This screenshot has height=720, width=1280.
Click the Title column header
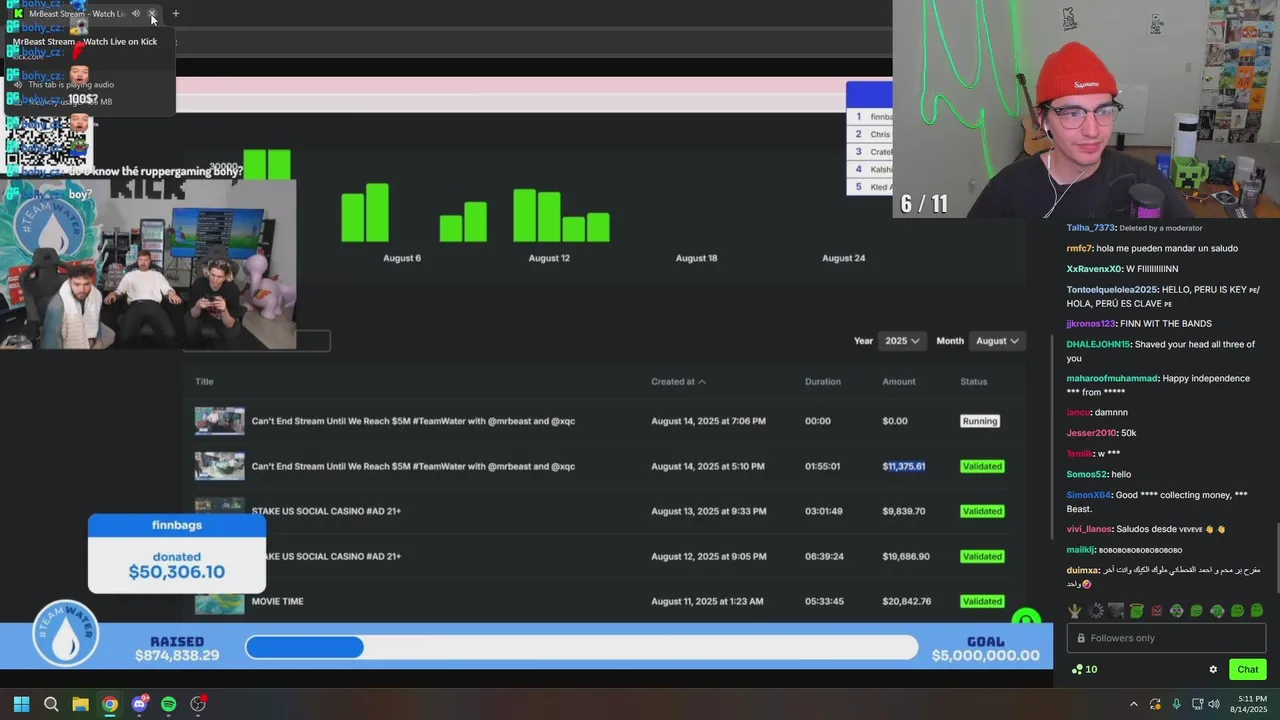coord(204,381)
